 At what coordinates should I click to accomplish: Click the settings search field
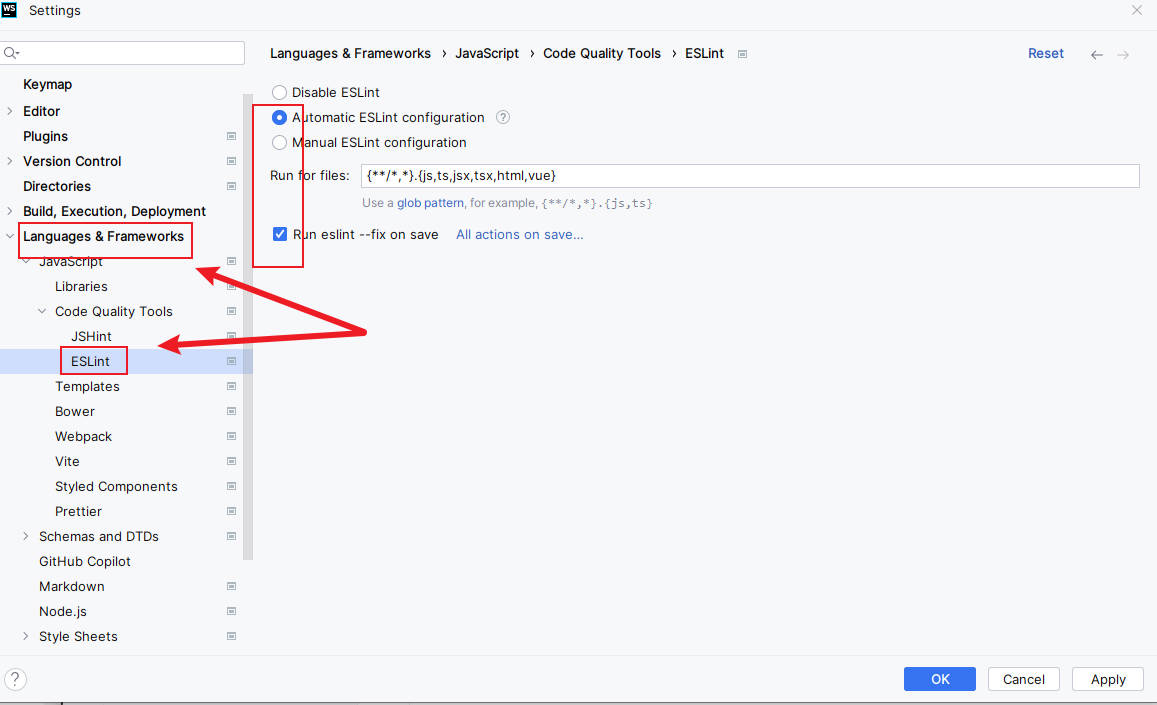click(122, 53)
